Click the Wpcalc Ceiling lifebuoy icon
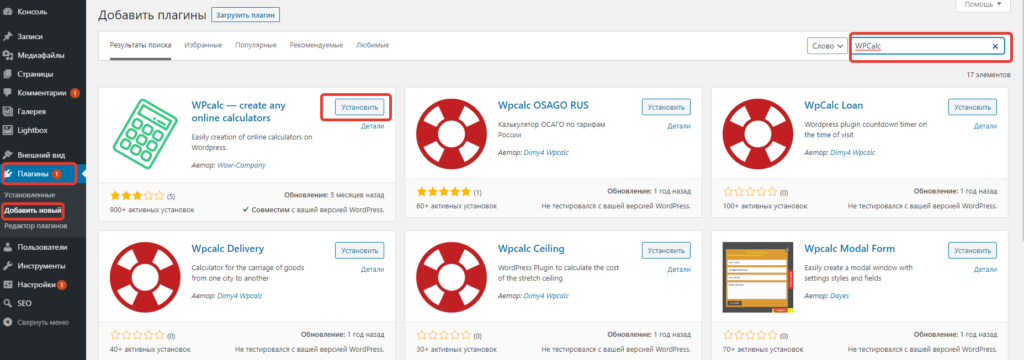This screenshot has height=360, width=1024. pos(451,278)
